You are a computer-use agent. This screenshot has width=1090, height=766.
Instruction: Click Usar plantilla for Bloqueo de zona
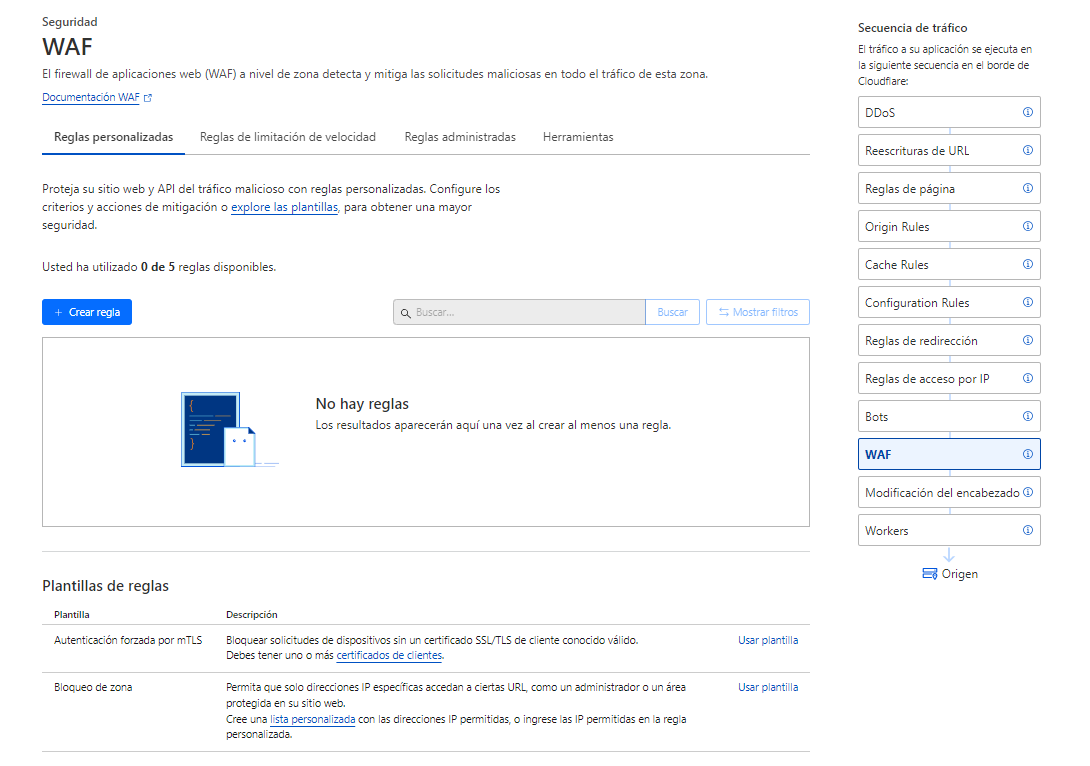(768, 687)
